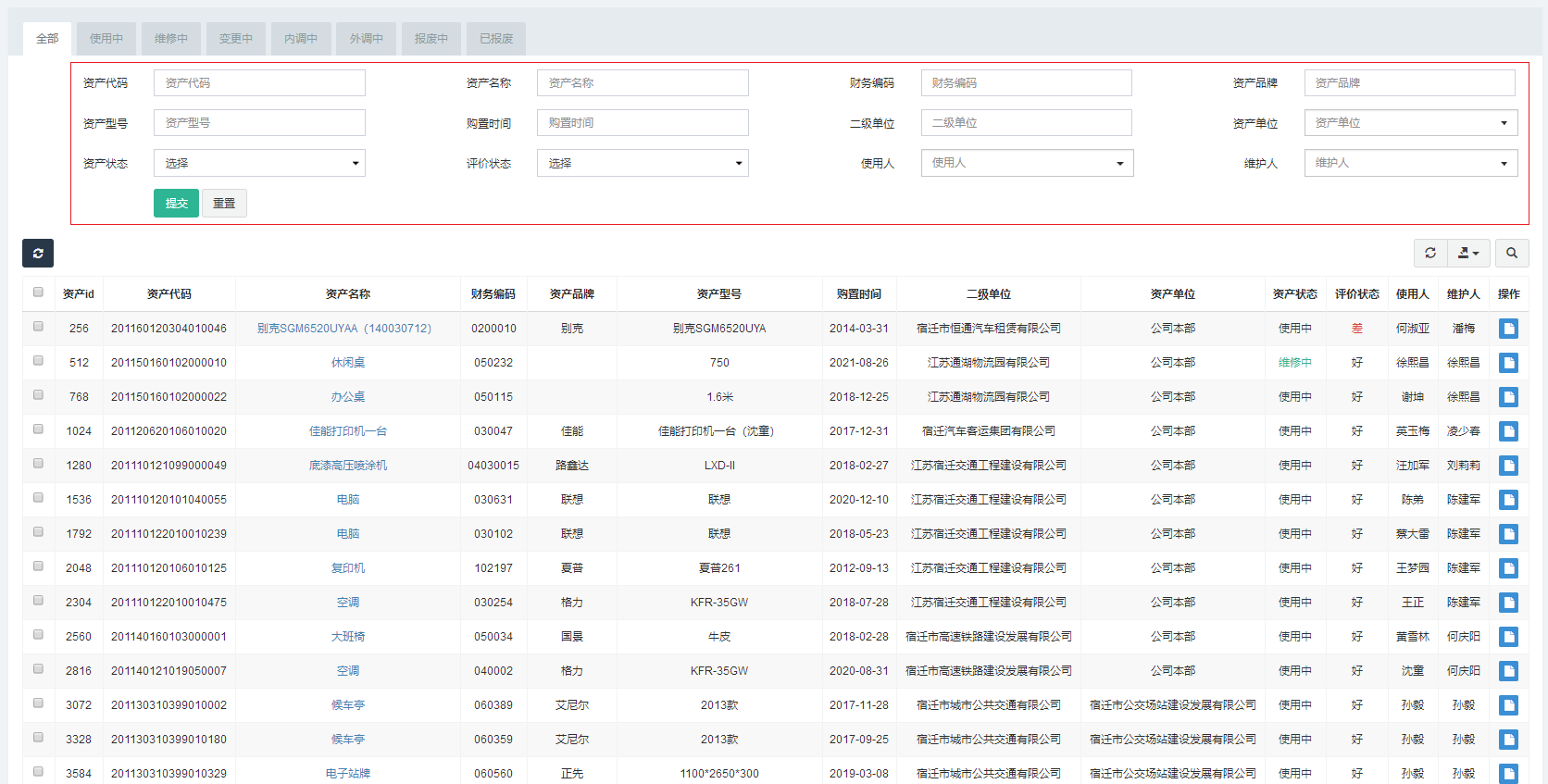Open the 底漆高压喷涂机 asset link

(348, 466)
